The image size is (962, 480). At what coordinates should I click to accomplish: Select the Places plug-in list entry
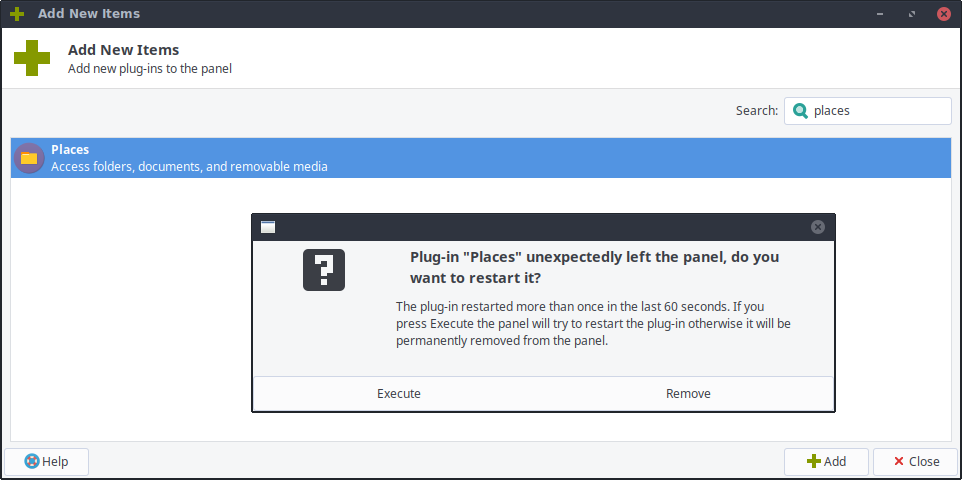point(480,158)
